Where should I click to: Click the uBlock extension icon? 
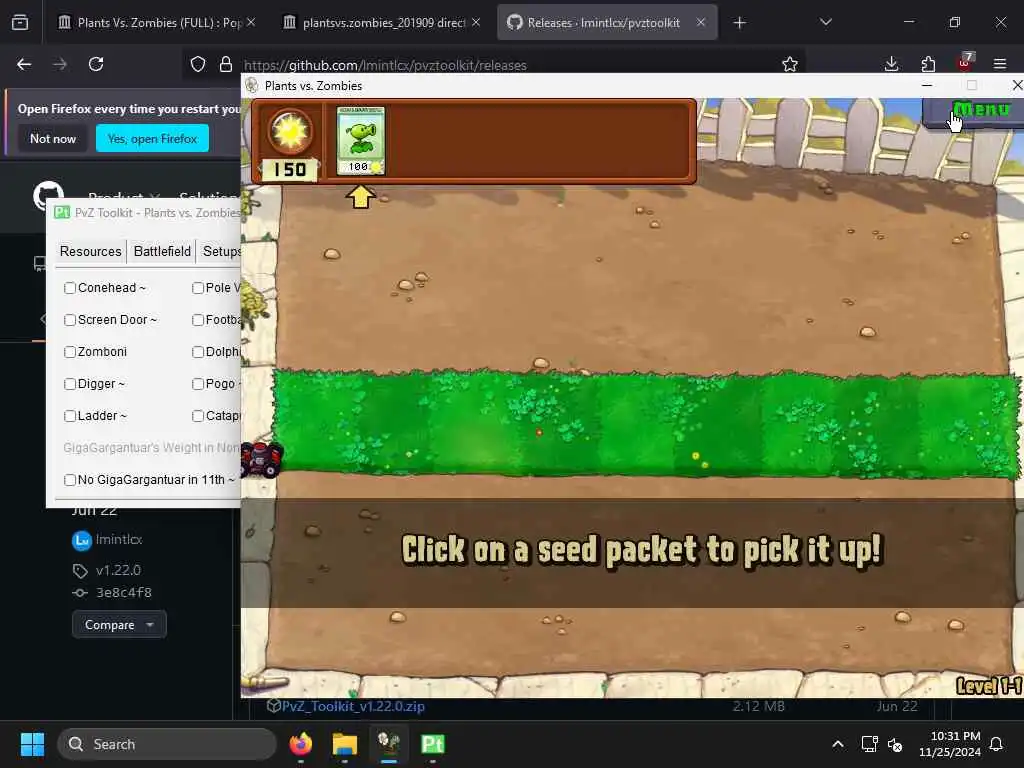coord(965,63)
